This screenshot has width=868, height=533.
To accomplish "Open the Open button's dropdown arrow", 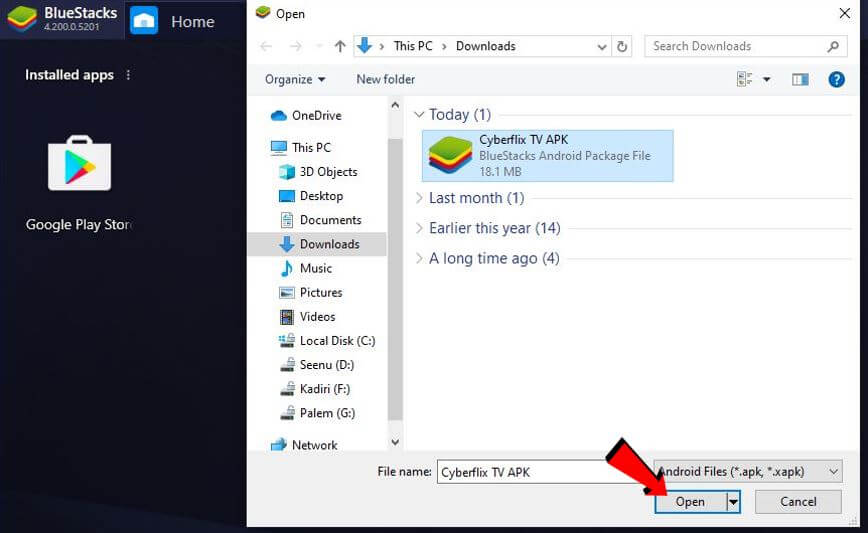I will tap(733, 502).
